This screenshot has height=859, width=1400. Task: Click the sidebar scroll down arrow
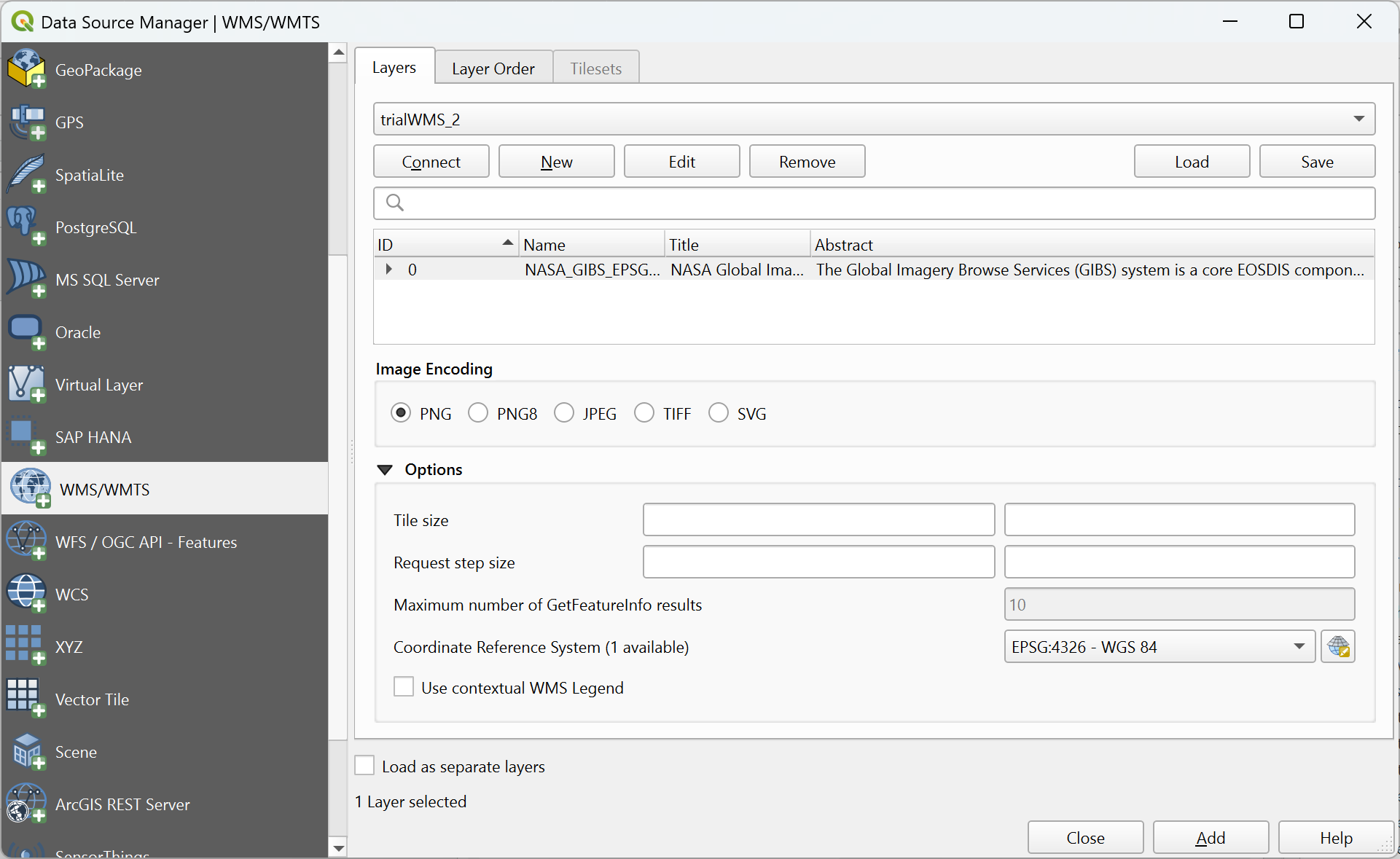coord(338,848)
